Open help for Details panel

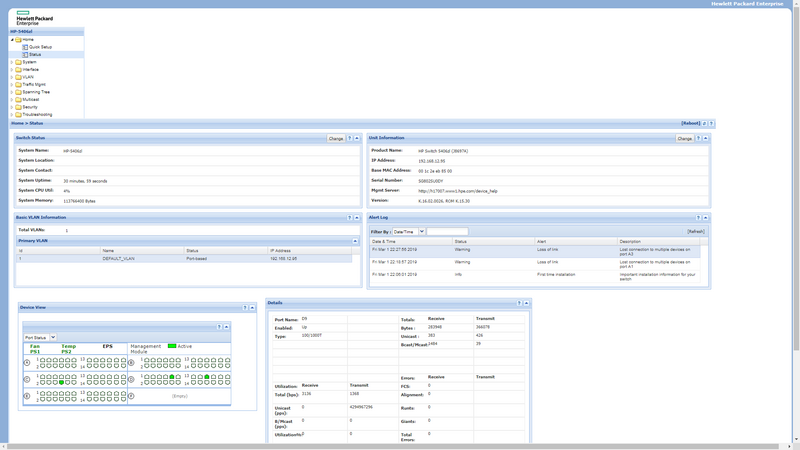(x=519, y=303)
